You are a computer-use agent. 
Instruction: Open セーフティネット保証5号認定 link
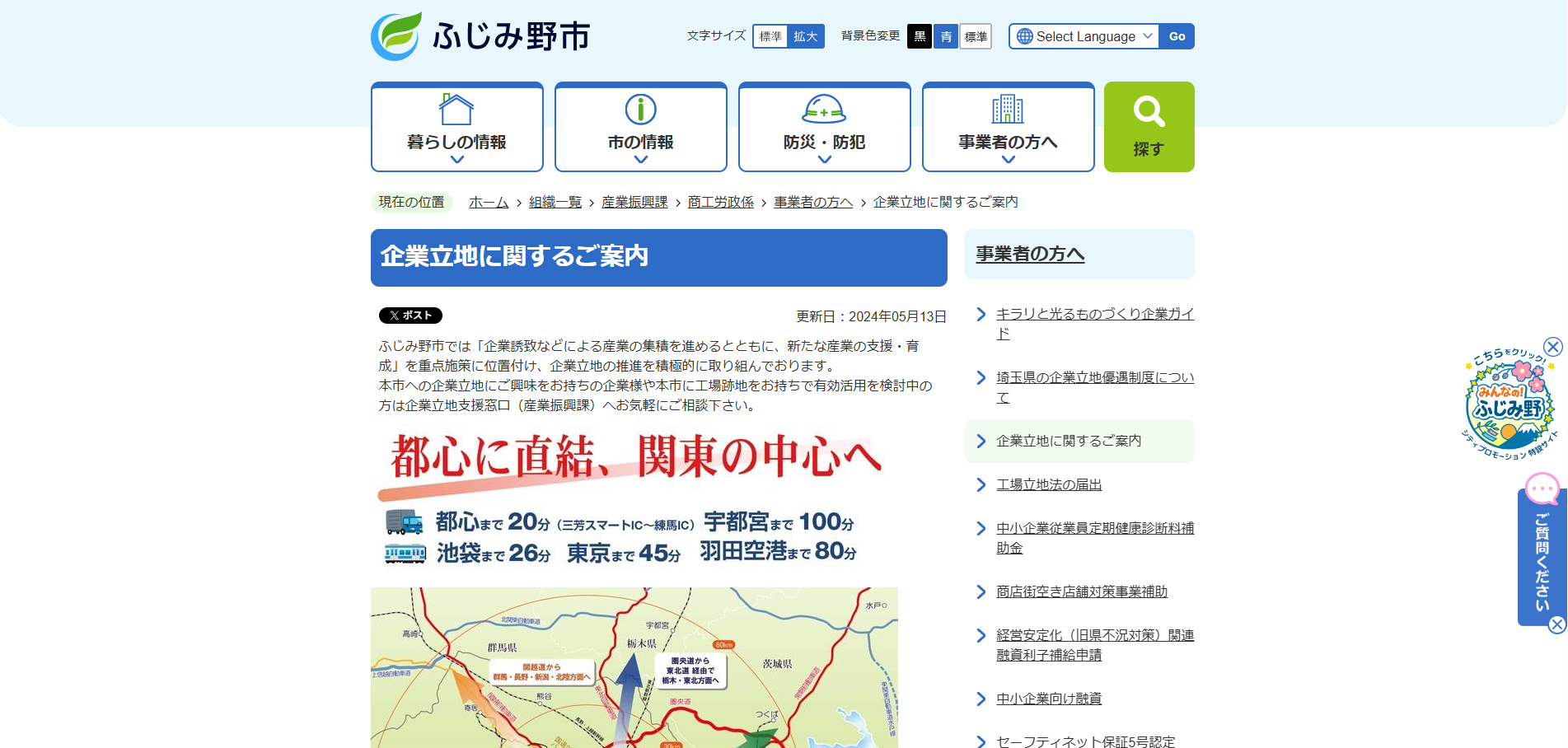[1086, 742]
